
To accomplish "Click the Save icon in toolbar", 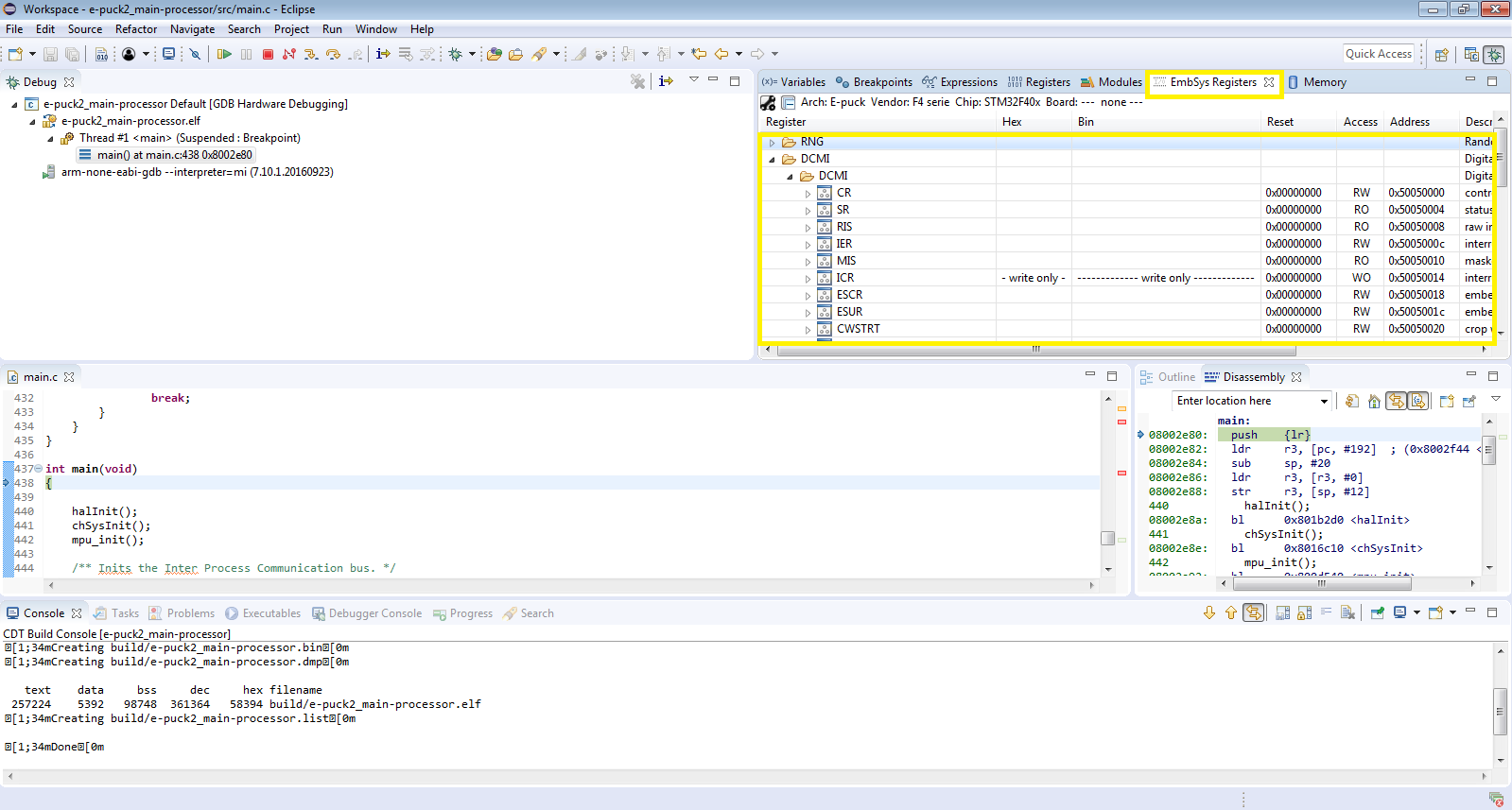I will (51, 54).
